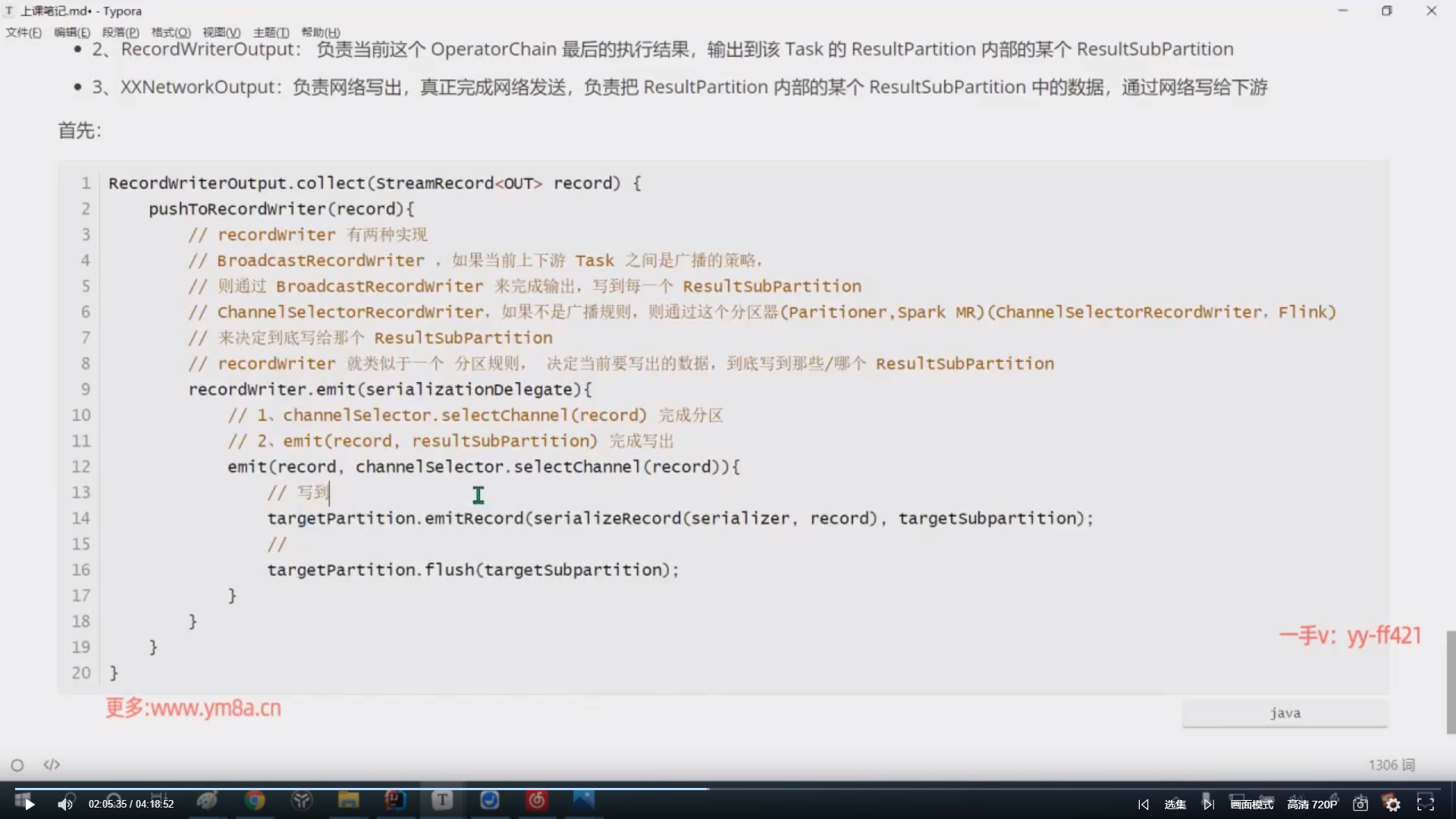Image resolution: width=1456 pixels, height=819 pixels.
Task: Enter fullscreen mode in player
Action: [1426, 804]
